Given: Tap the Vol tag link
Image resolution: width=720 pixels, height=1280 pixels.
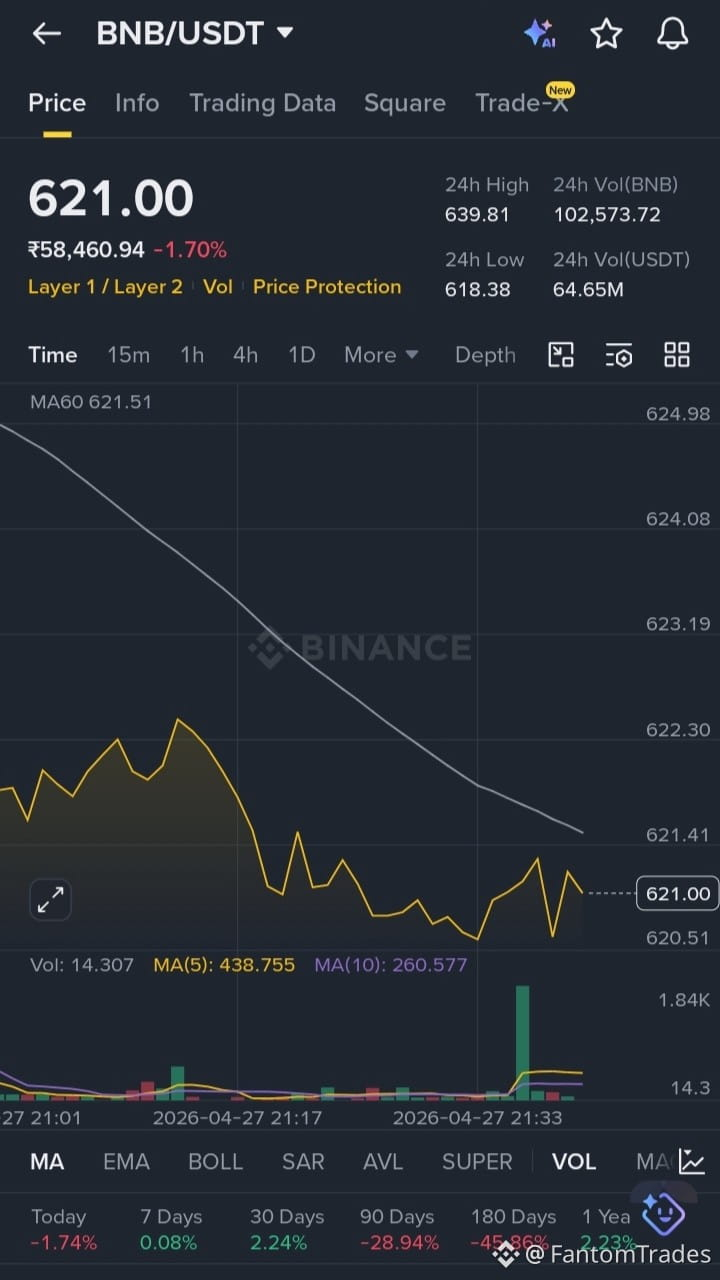Looking at the screenshot, I should pyautogui.click(x=218, y=287).
